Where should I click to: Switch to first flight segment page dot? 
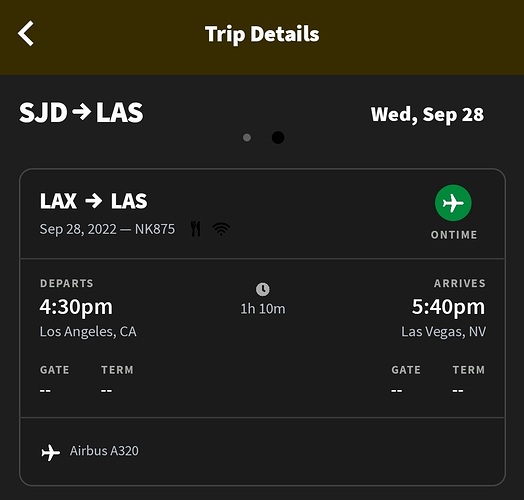247,137
